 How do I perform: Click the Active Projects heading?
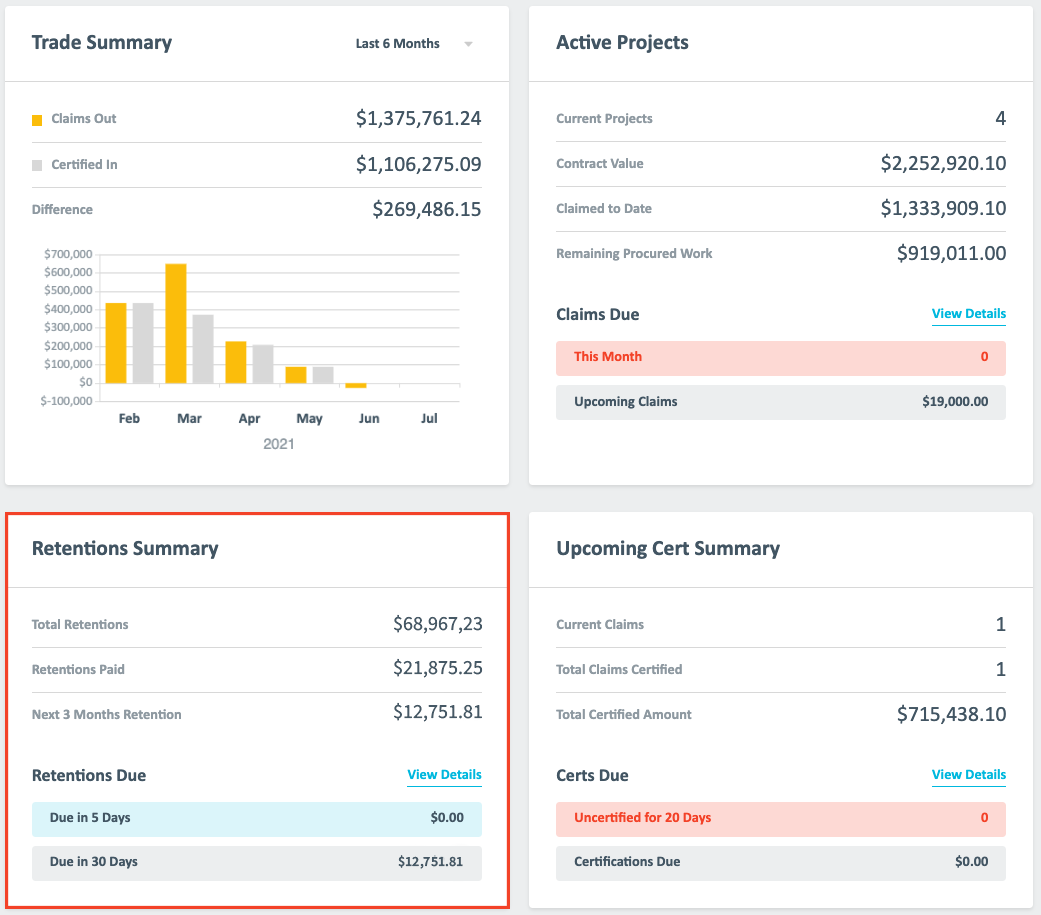coord(622,42)
